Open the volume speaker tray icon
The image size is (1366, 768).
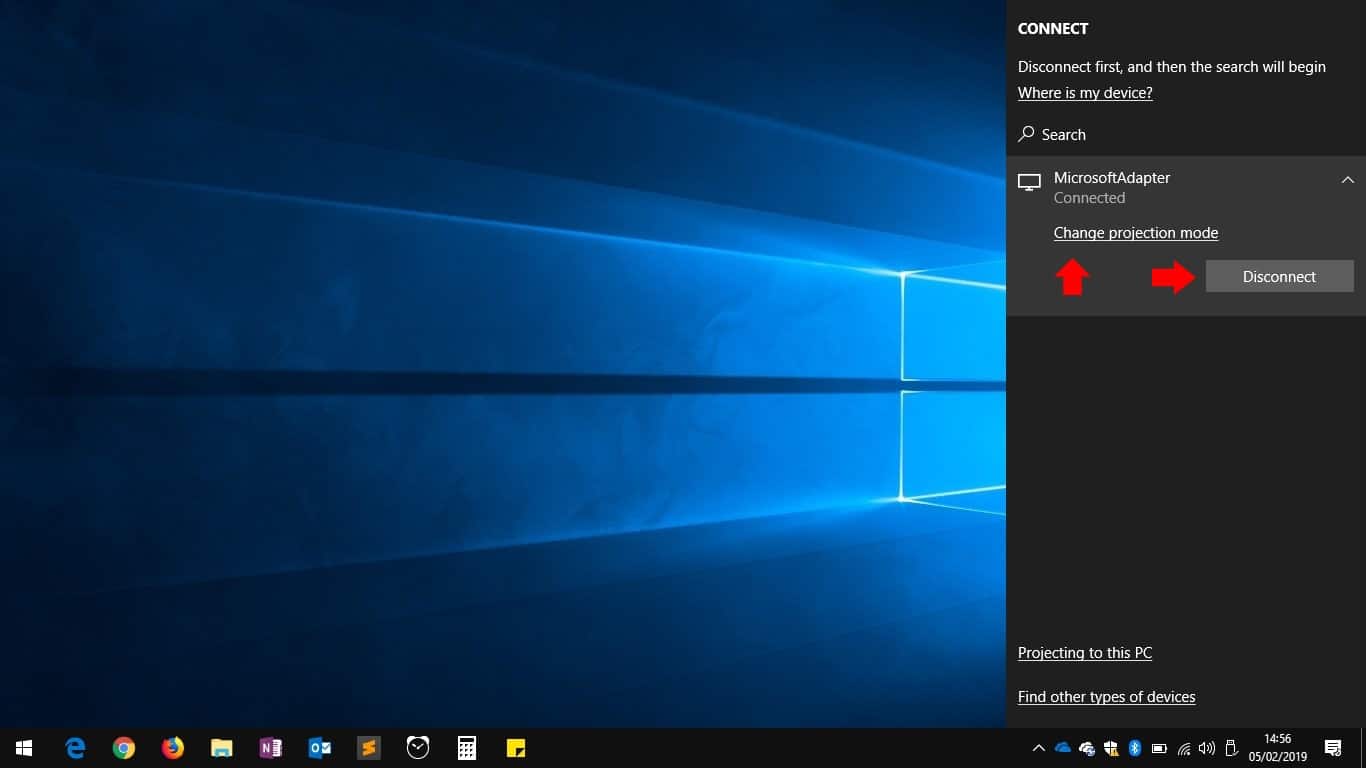(x=1207, y=748)
